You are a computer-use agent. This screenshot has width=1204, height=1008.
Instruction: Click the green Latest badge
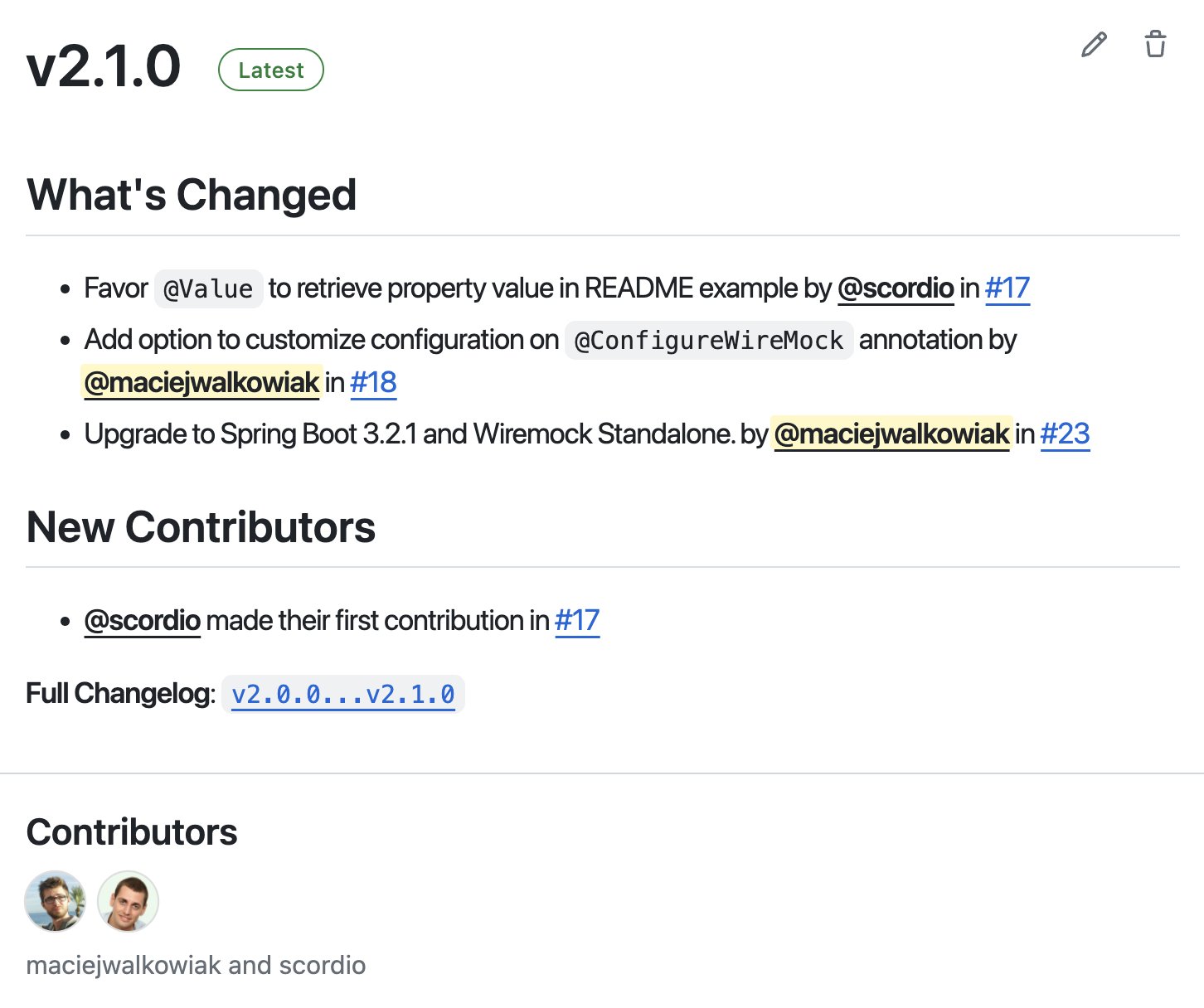(x=270, y=70)
